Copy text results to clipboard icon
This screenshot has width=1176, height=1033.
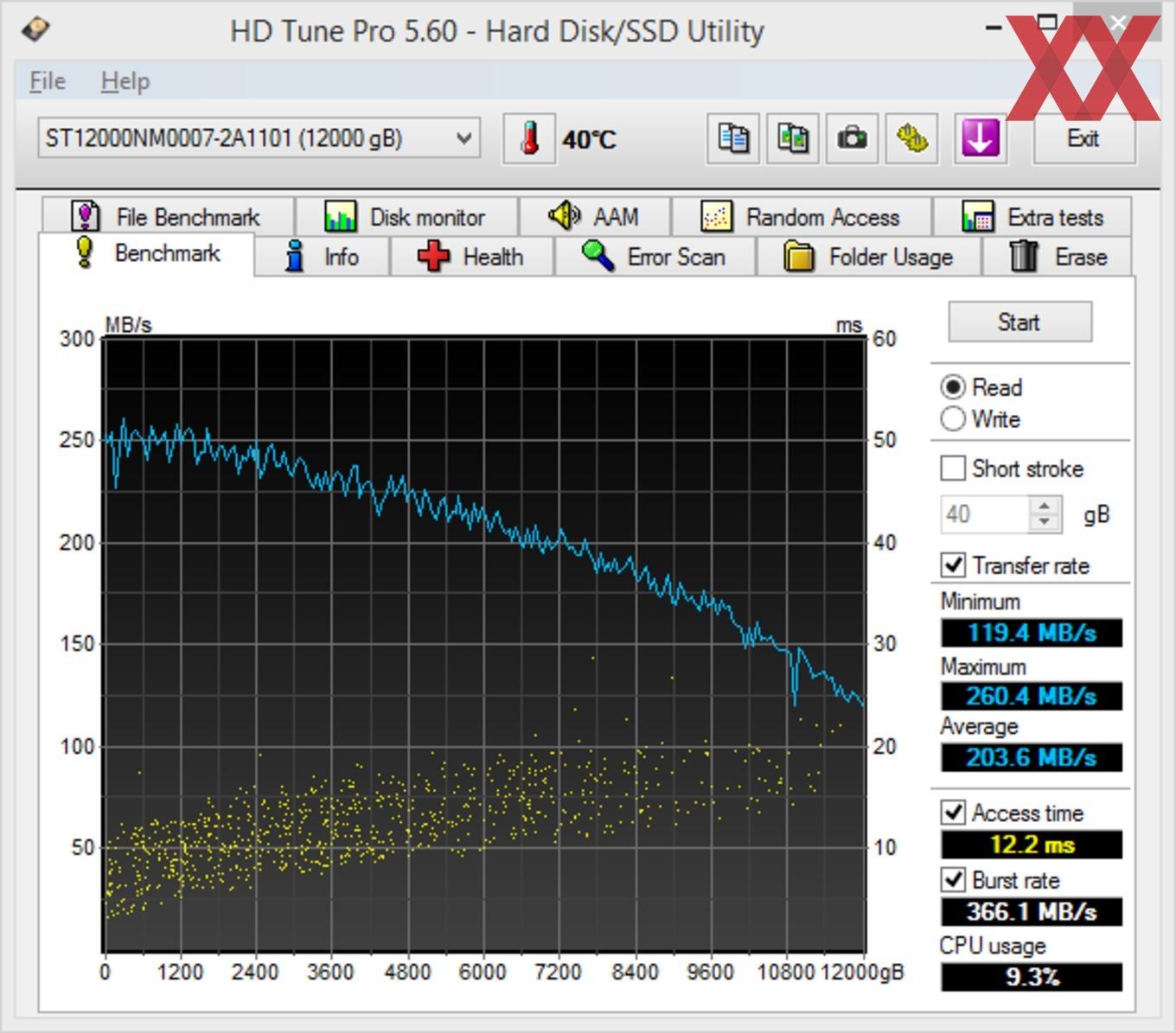pyautogui.click(x=733, y=138)
